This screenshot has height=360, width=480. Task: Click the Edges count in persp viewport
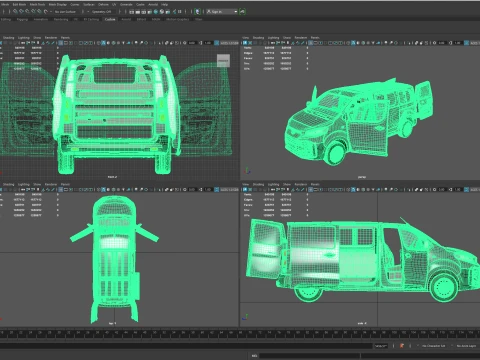[269, 53]
